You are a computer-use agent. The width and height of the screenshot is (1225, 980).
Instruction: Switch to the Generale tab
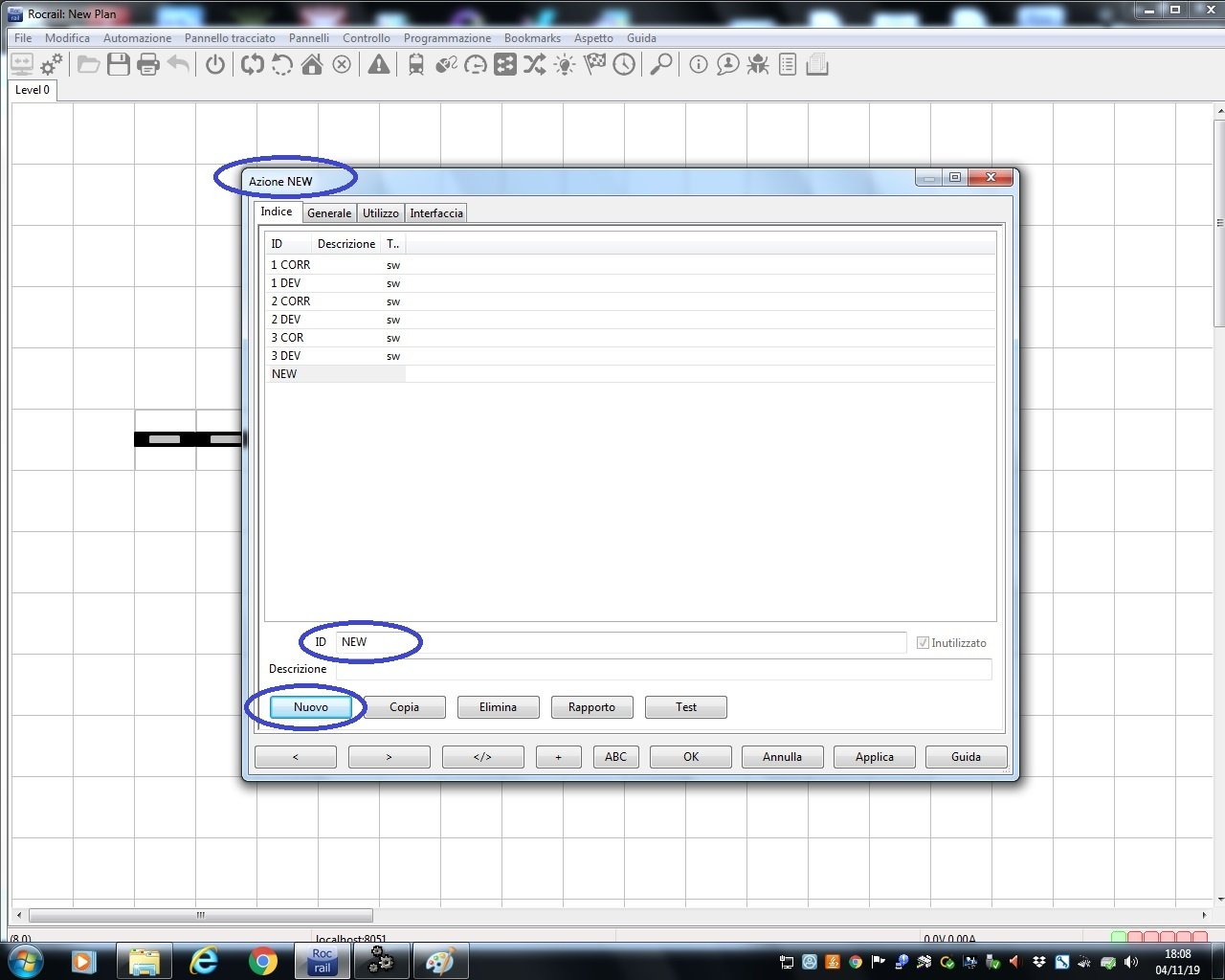click(329, 213)
